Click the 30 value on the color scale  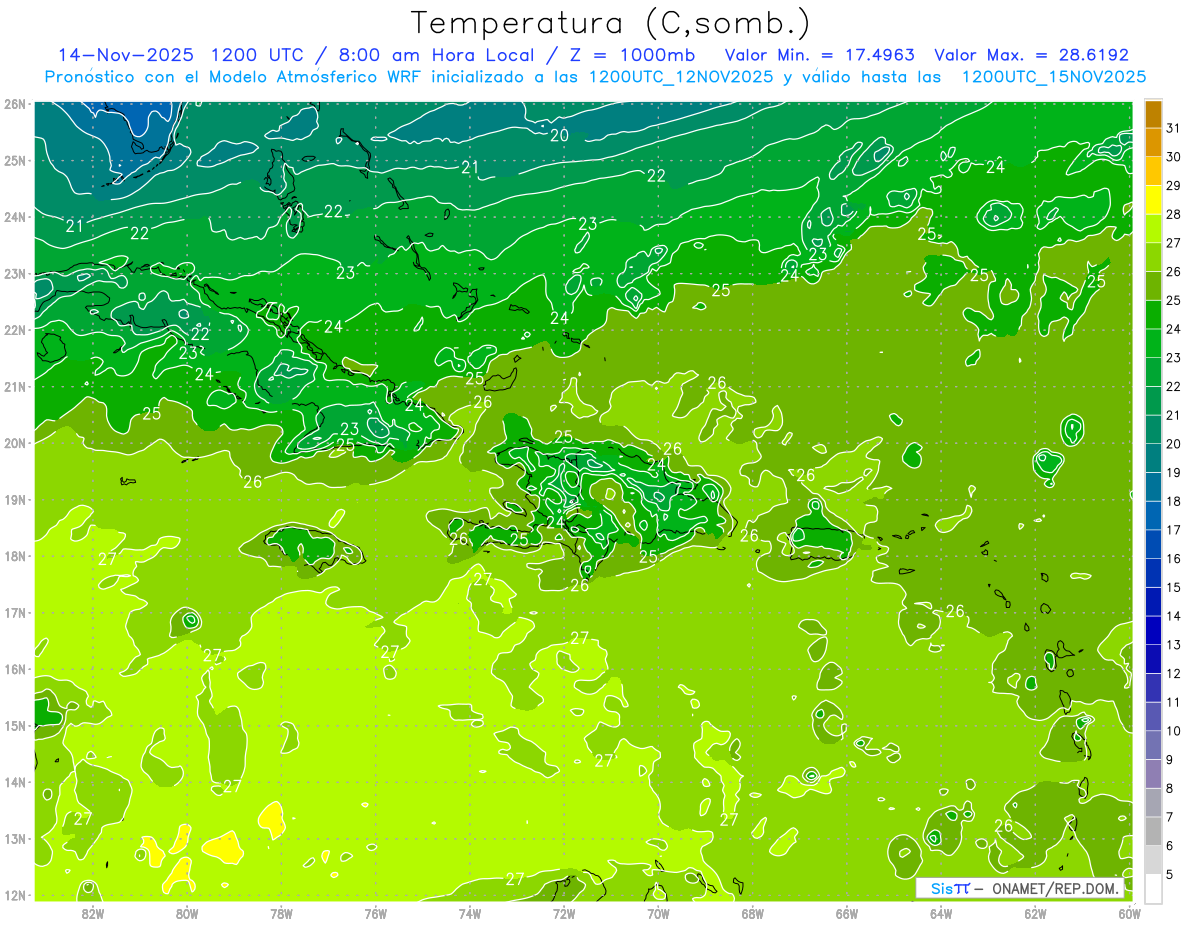(1173, 157)
